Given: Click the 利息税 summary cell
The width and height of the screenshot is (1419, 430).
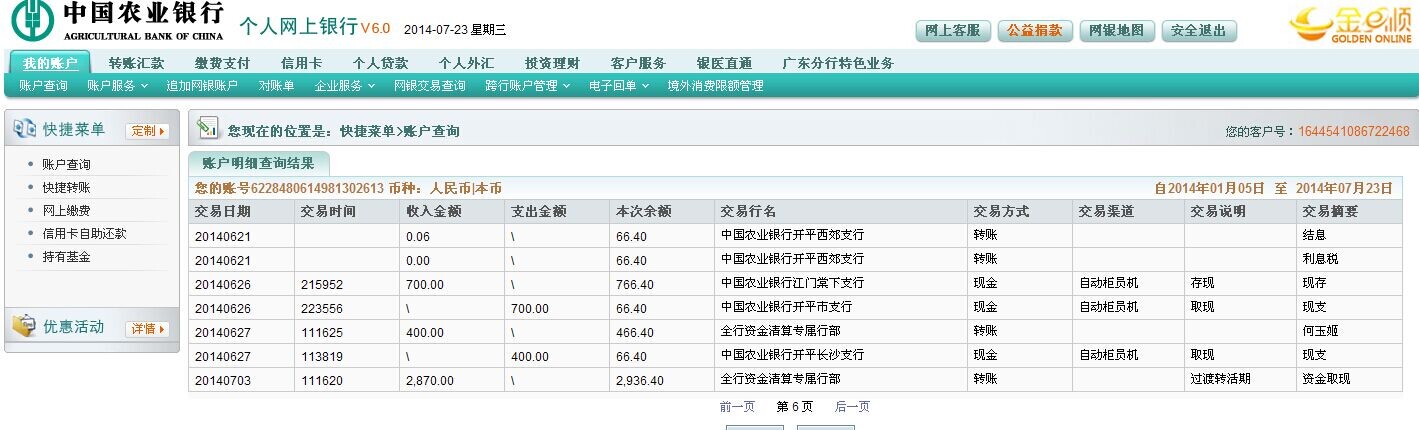Looking at the screenshot, I should coord(1350,260).
